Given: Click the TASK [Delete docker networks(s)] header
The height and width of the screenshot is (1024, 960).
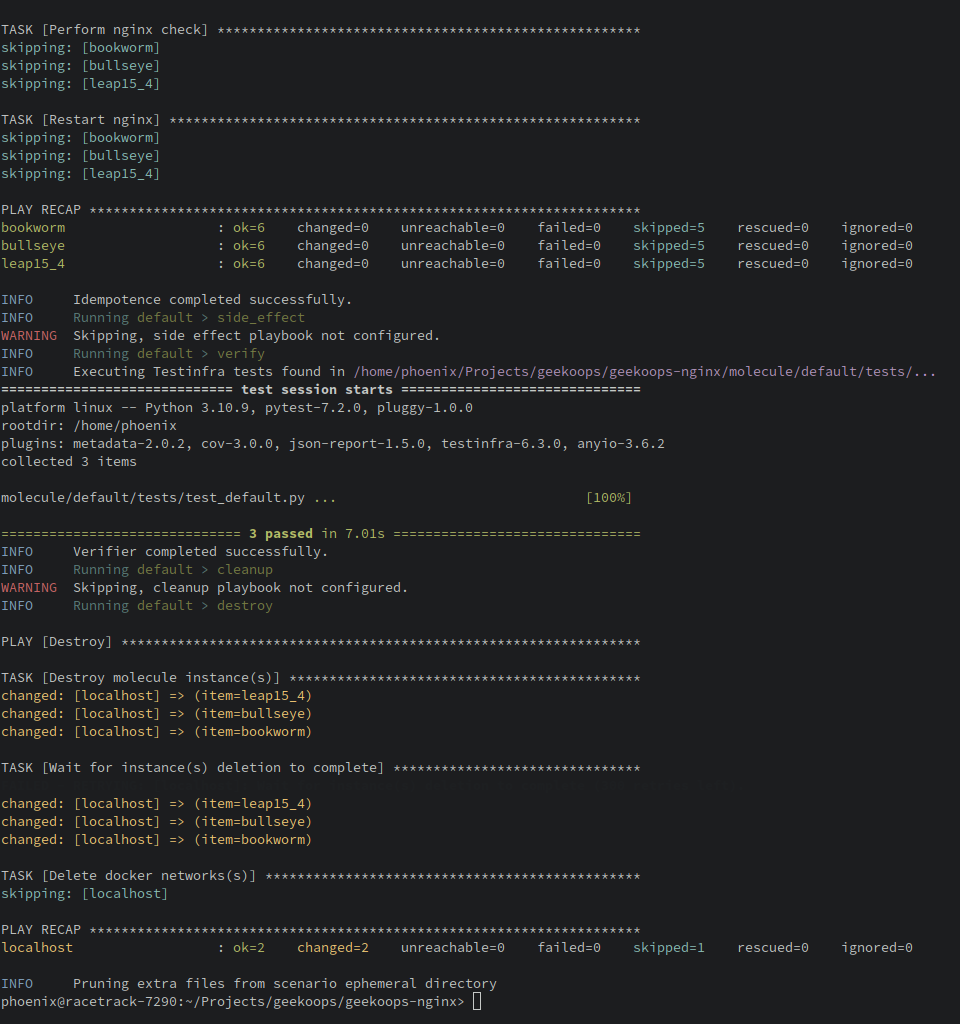Looking at the screenshot, I should [x=129, y=876].
